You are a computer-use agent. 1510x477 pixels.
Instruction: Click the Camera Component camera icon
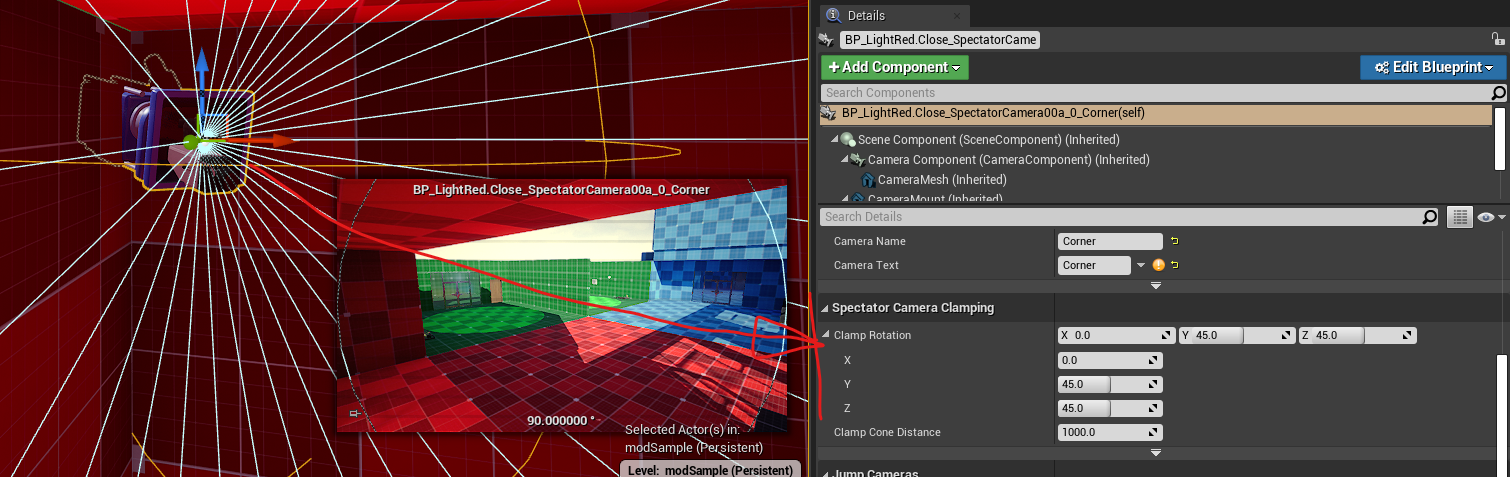click(858, 160)
